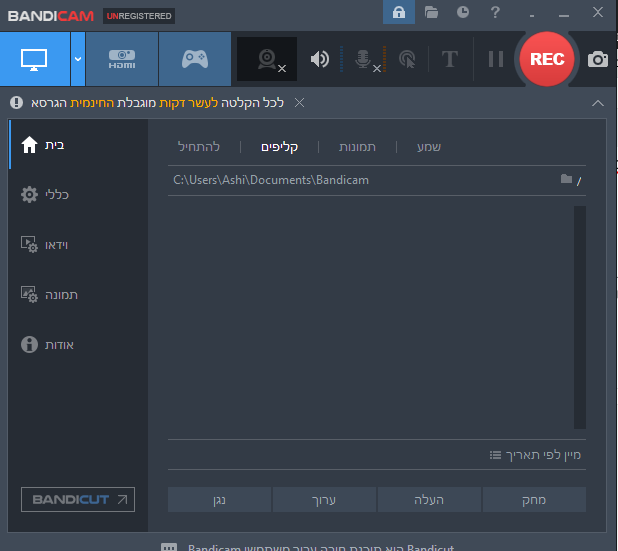Screen dimensions: 618x551
Task: Click the מחק delete button
Action: point(534,500)
